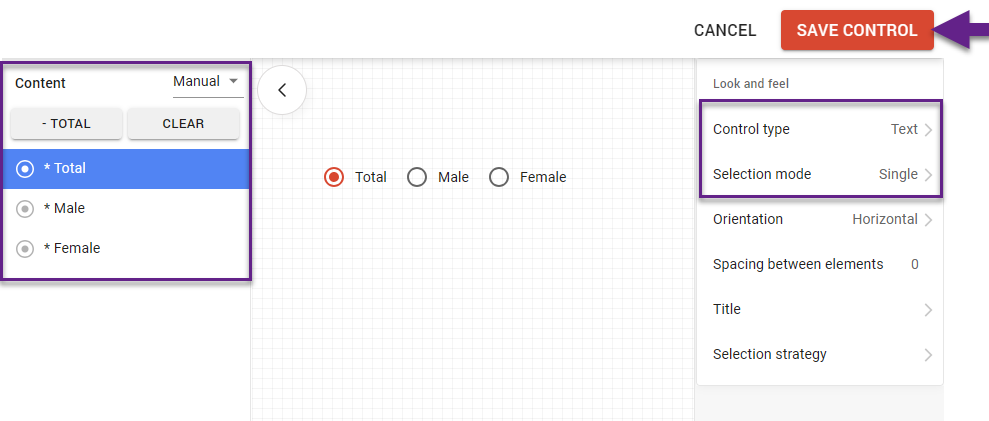Click the - TOTAL button
The height and width of the screenshot is (421, 989).
(x=67, y=124)
